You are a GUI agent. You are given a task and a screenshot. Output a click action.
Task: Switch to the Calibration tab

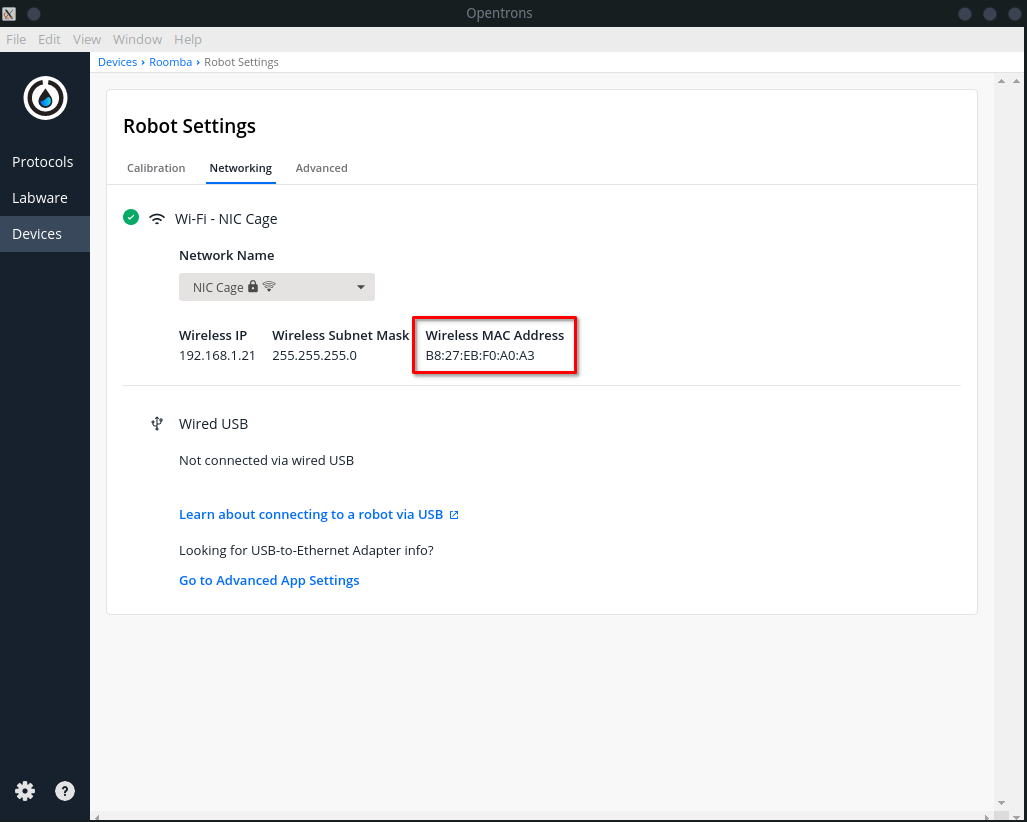(156, 168)
